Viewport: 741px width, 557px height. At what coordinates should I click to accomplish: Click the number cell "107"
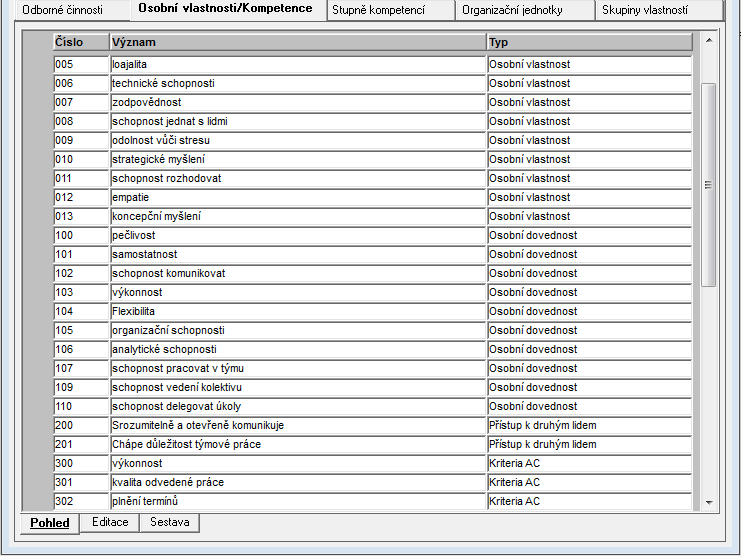click(x=81, y=368)
